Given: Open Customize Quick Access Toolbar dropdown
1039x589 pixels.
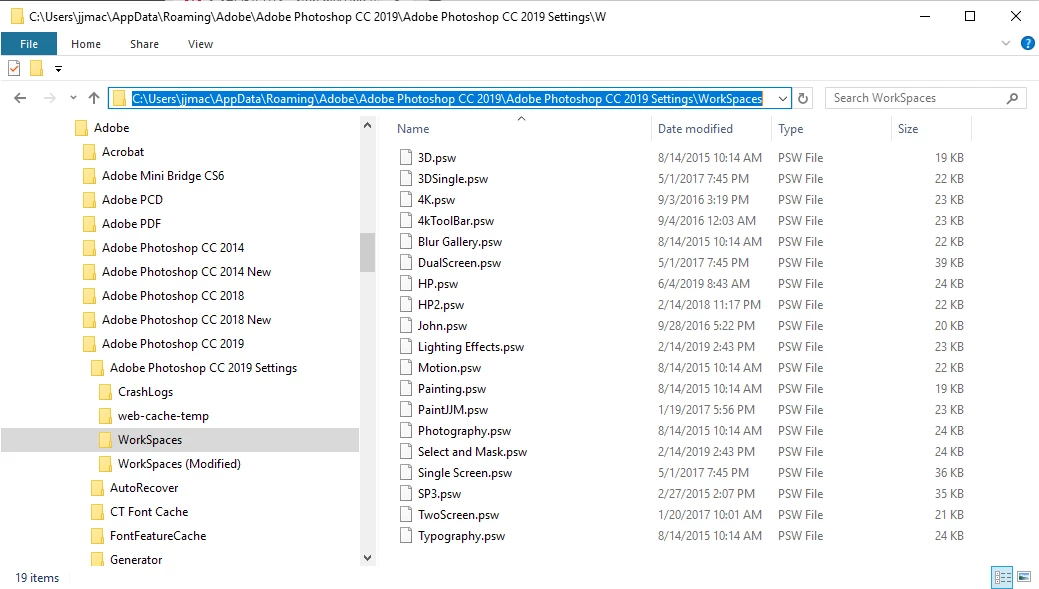Looking at the screenshot, I should tap(58, 69).
